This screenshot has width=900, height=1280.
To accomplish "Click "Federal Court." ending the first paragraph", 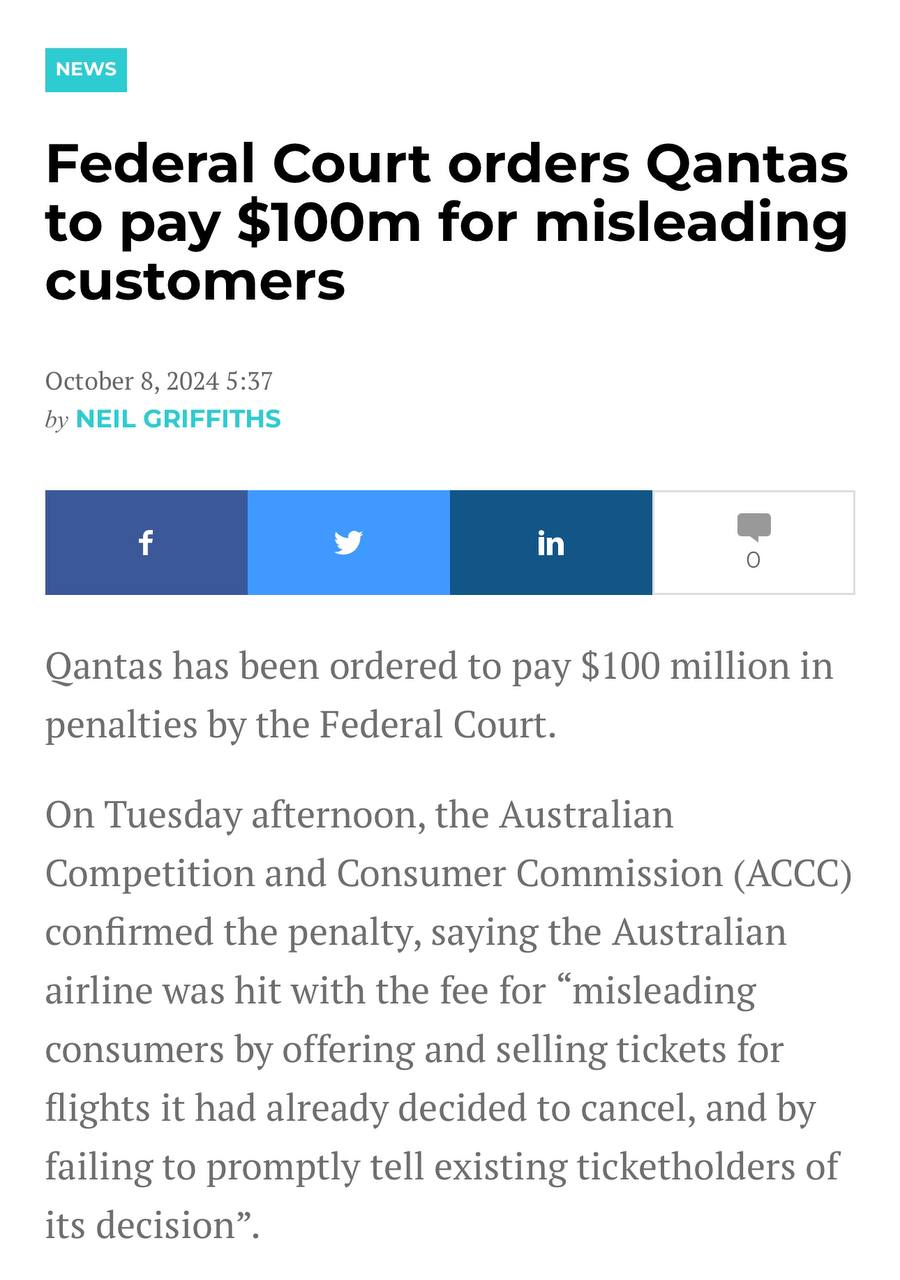I will (436, 724).
